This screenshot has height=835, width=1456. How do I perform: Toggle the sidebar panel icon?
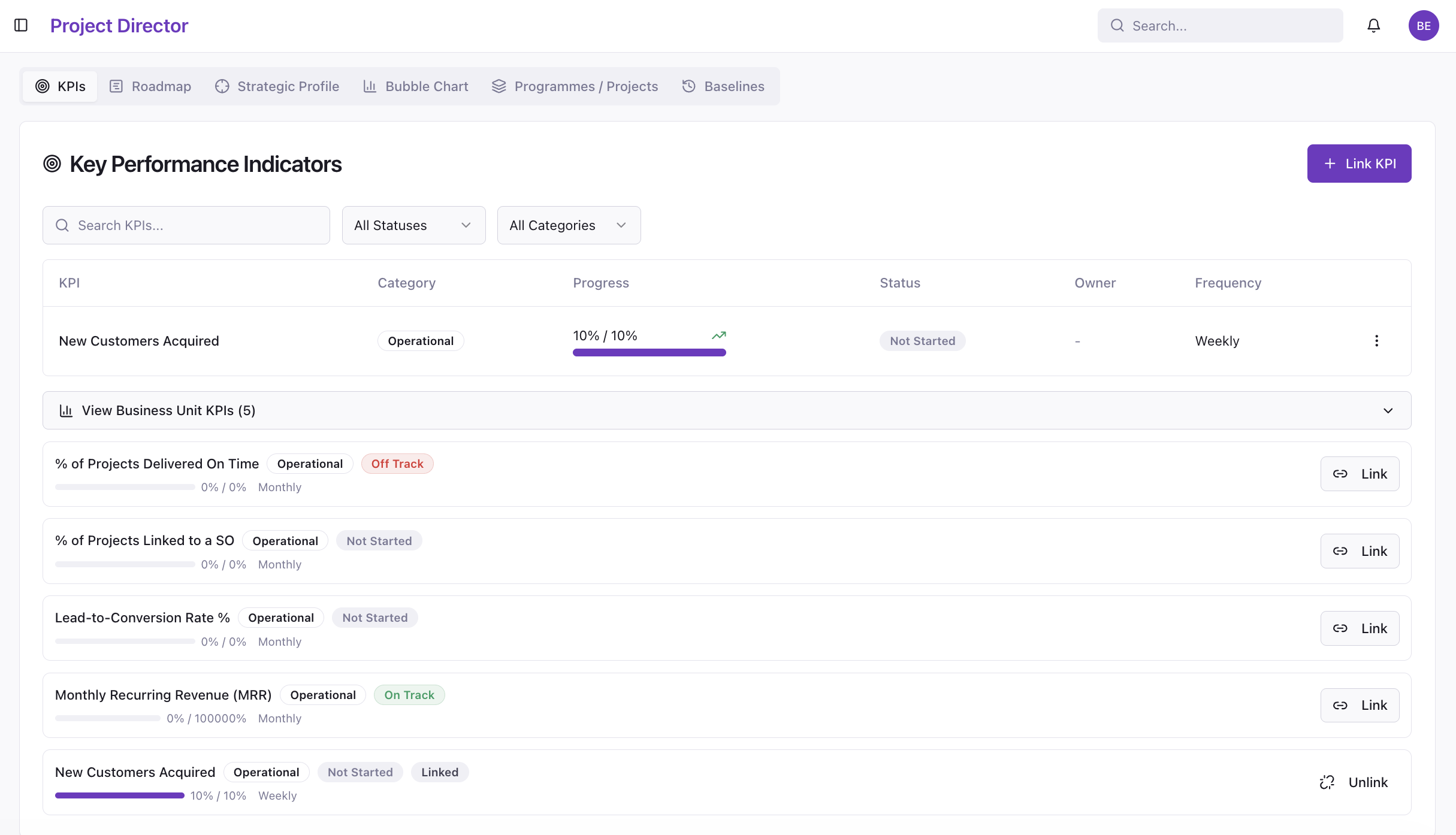point(21,25)
